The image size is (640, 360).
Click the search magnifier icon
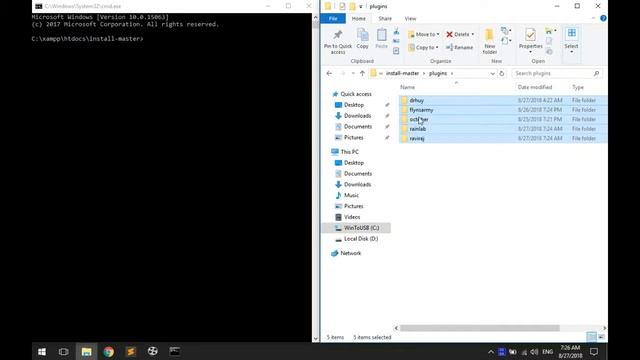(x=596, y=73)
